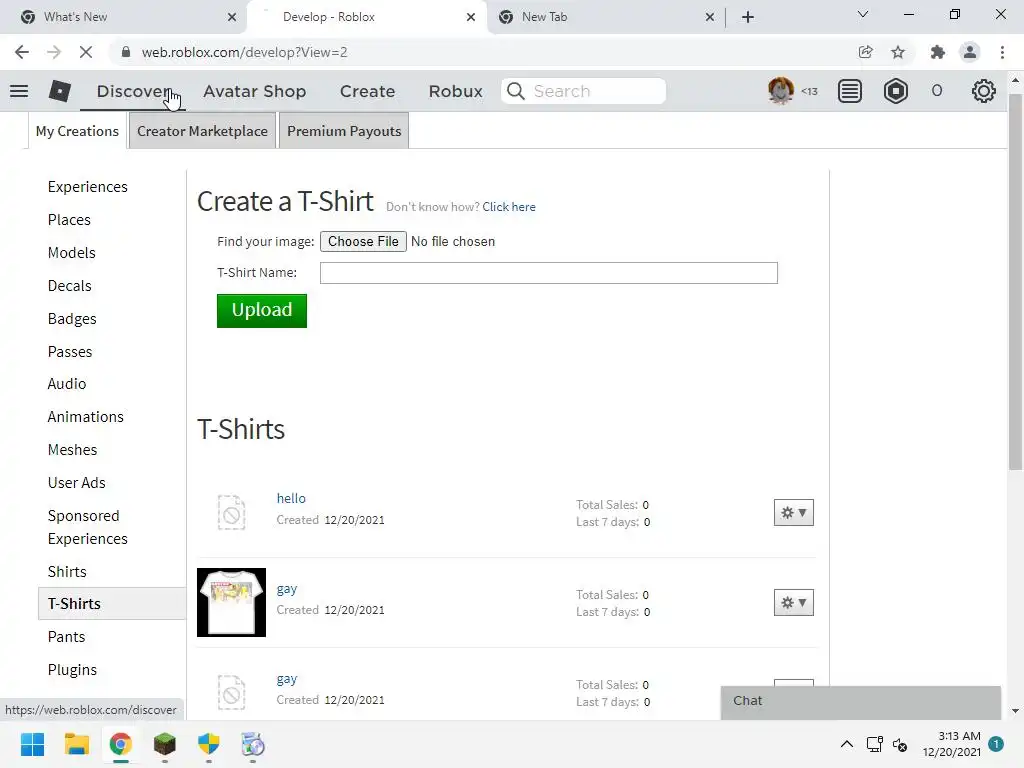Select User Ads in sidebar
Viewport: 1024px width, 768px height.
coord(76,483)
